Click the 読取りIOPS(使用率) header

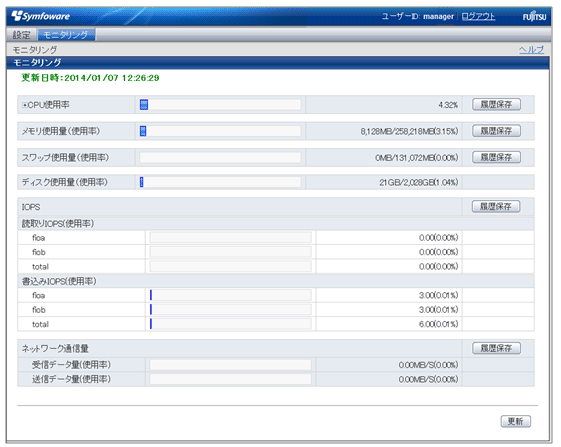[58, 224]
